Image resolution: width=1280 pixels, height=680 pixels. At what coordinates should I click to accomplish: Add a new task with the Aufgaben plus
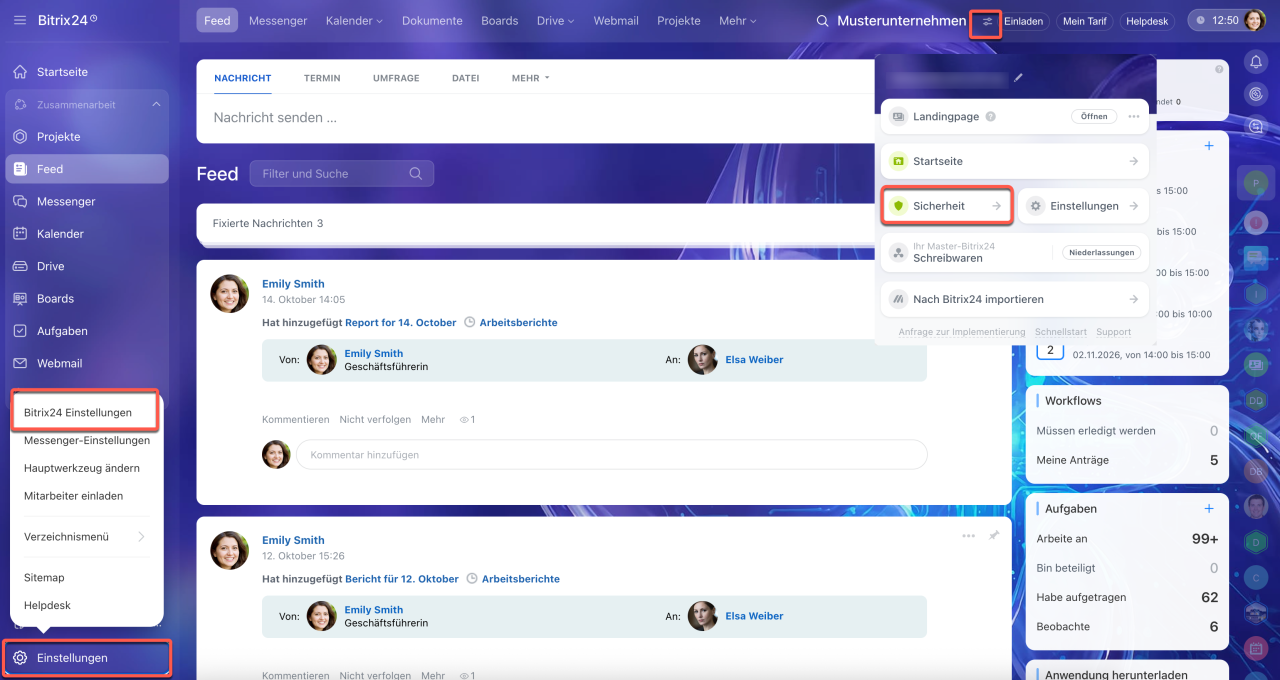point(1209,509)
